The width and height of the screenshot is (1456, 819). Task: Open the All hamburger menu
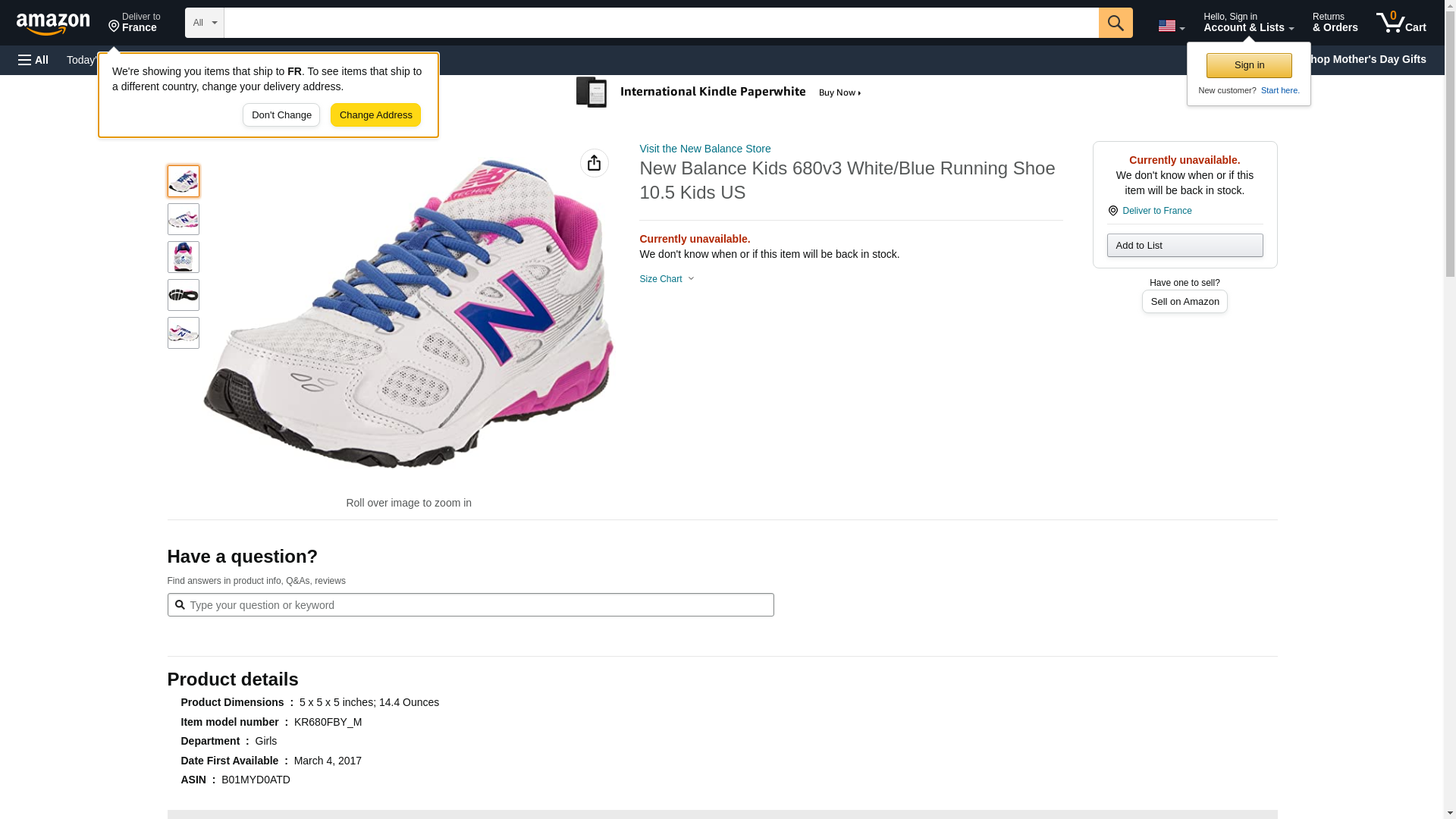(x=33, y=60)
